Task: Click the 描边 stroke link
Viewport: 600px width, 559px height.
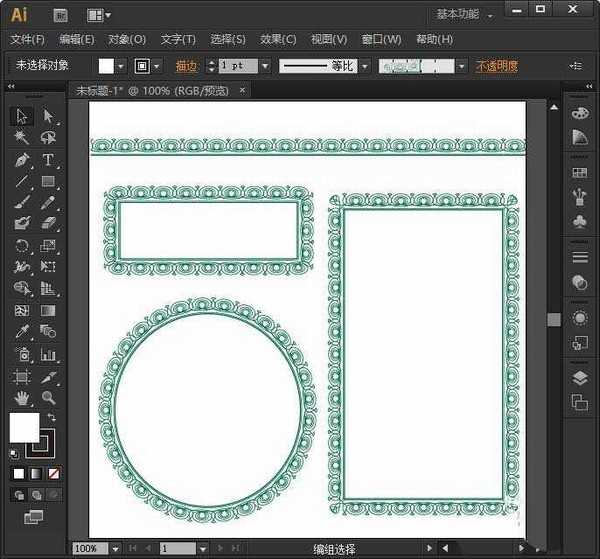Action: [x=186, y=66]
